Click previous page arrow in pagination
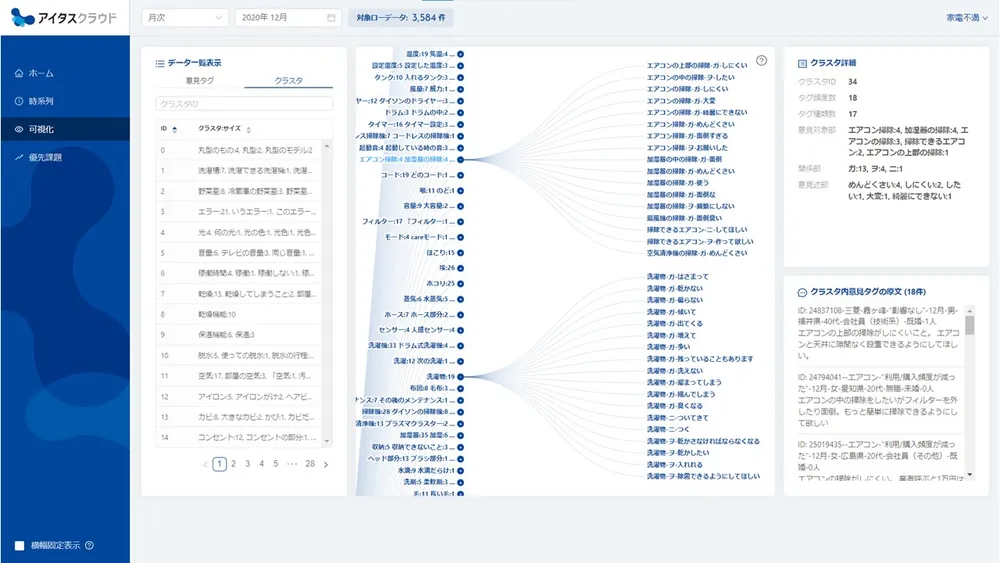Screen dimensions: 1000x563 [205, 465]
